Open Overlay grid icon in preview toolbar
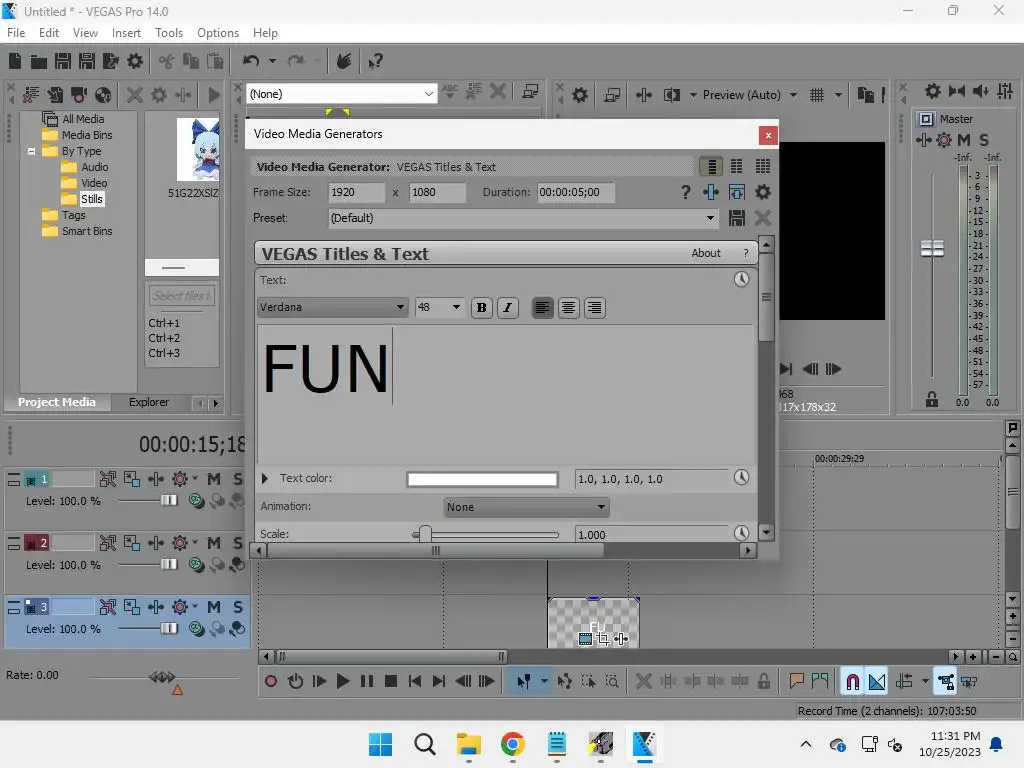This screenshot has width=1024, height=768. 817,95
